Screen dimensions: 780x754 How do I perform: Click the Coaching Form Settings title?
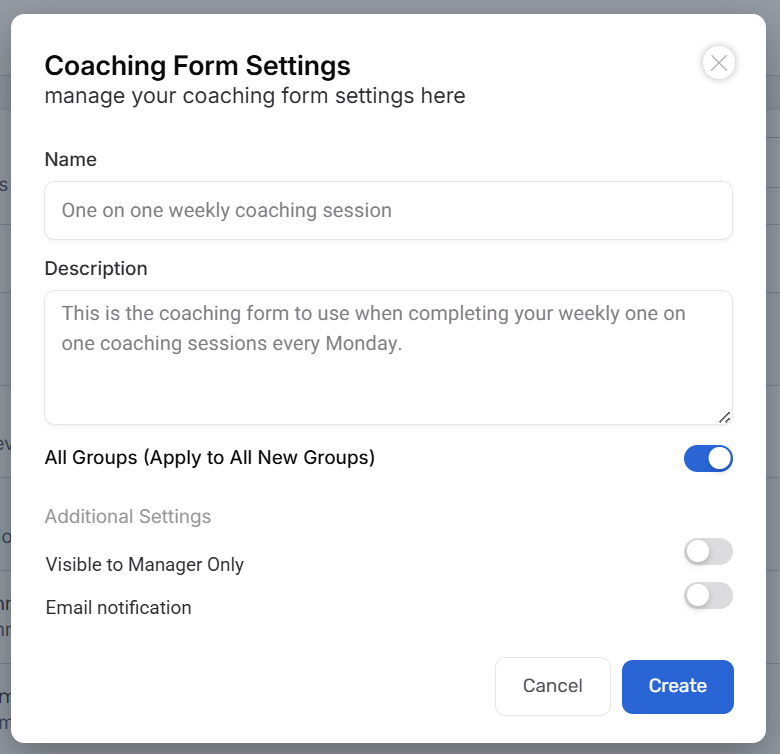198,66
